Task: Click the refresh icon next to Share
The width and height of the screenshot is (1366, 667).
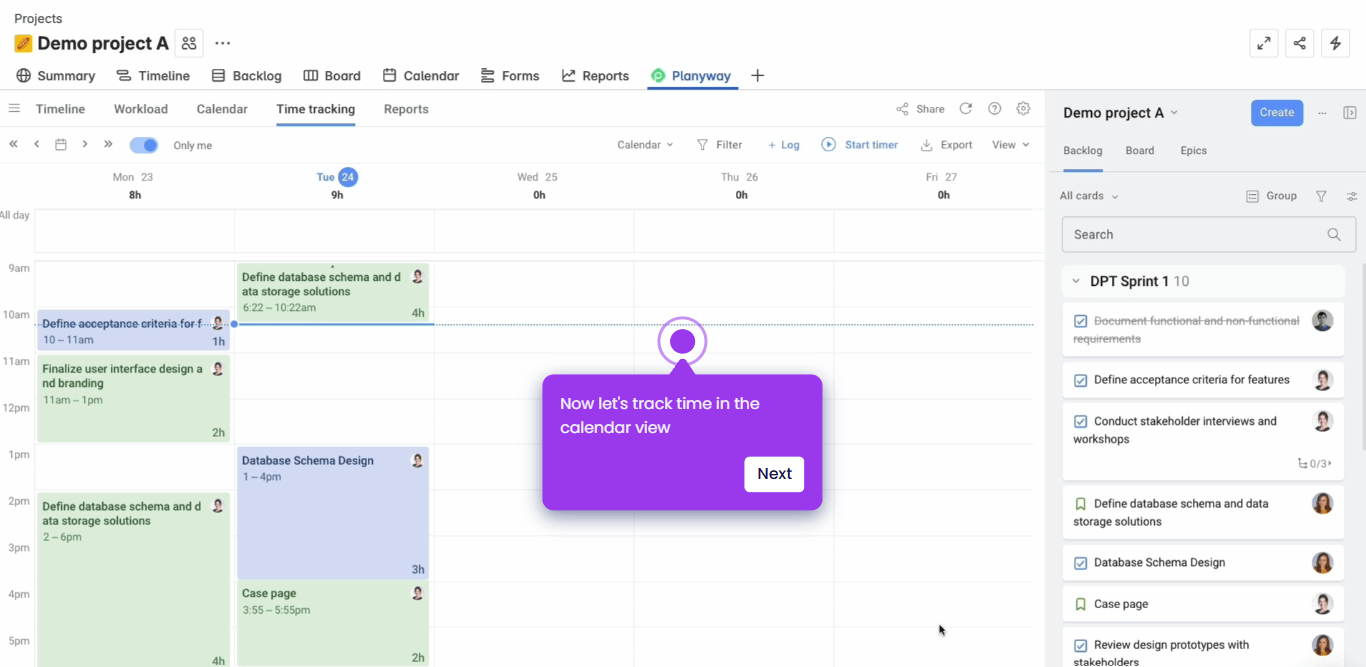Action: coord(966,109)
